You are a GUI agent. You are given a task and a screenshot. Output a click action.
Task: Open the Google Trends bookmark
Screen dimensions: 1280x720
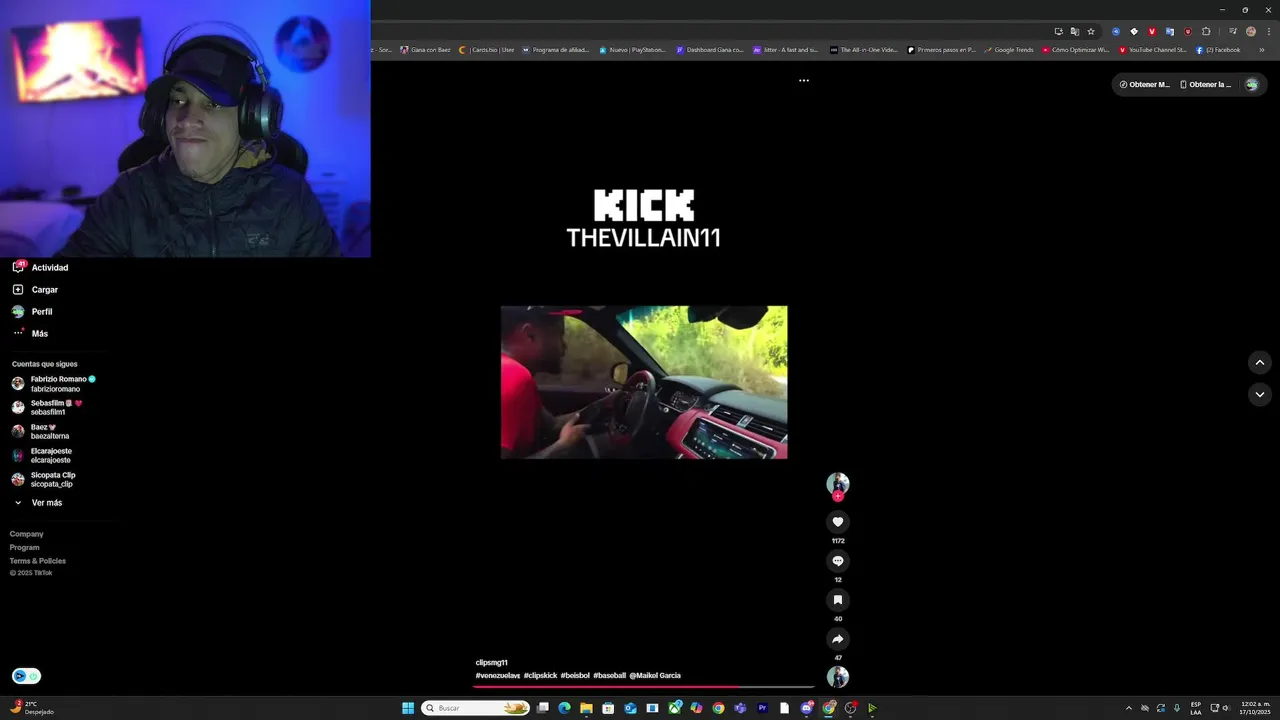click(x=1009, y=50)
